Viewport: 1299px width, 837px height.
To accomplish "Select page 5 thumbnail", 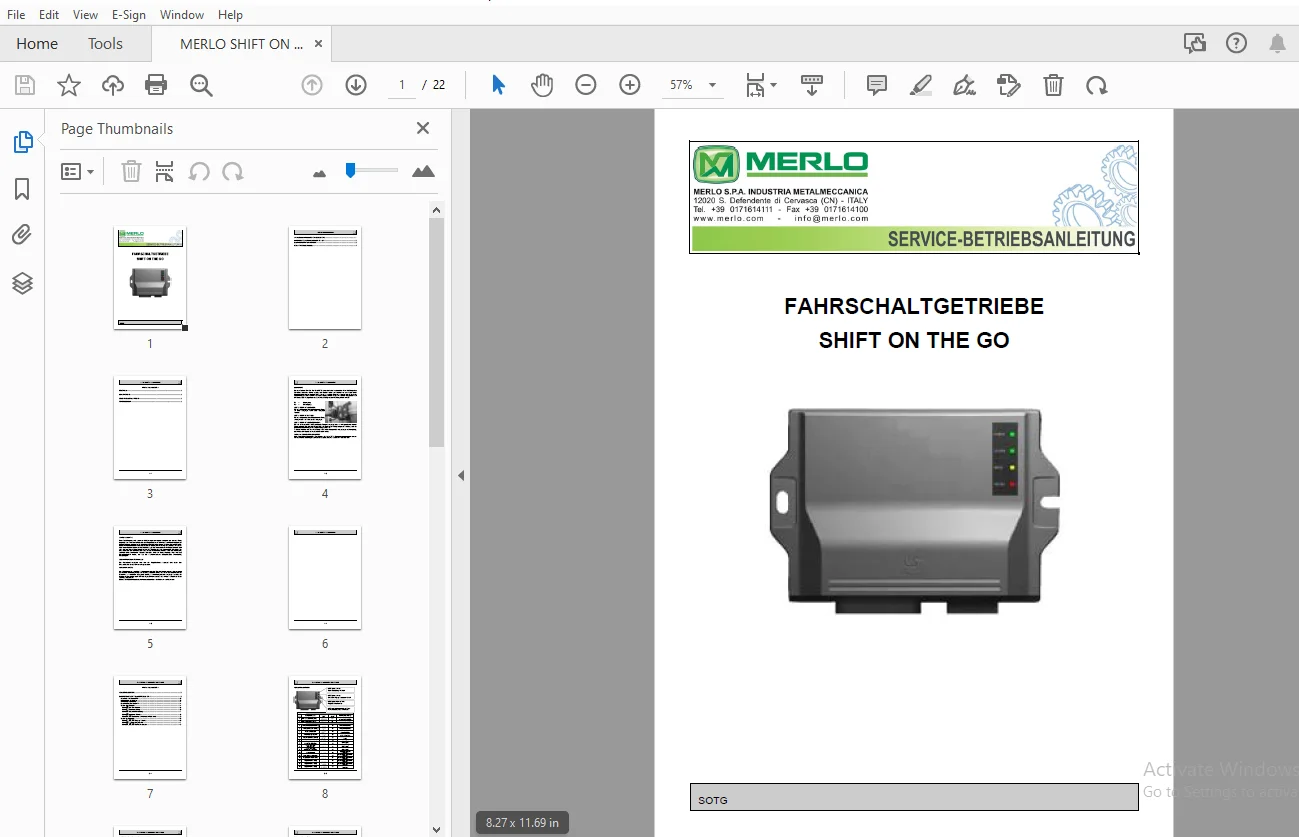I will pos(150,578).
